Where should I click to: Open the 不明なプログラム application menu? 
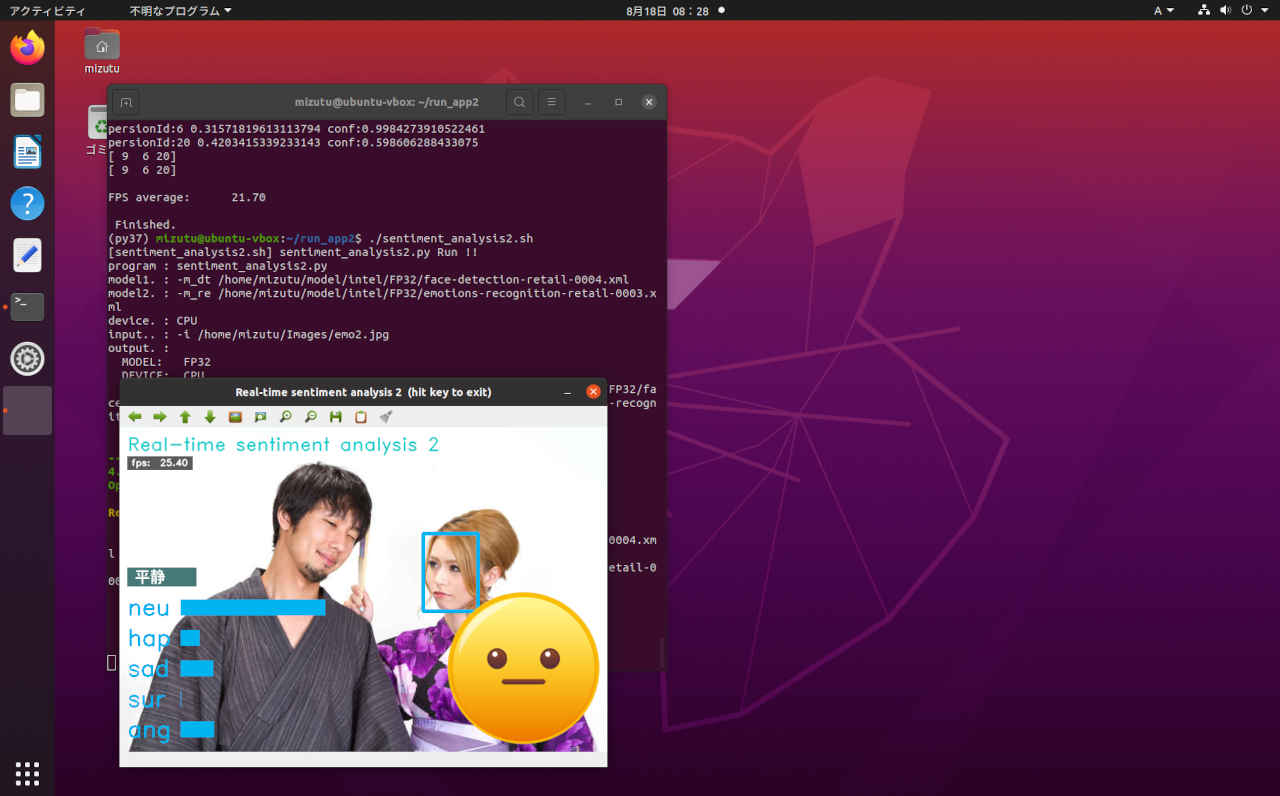pyautogui.click(x=178, y=10)
